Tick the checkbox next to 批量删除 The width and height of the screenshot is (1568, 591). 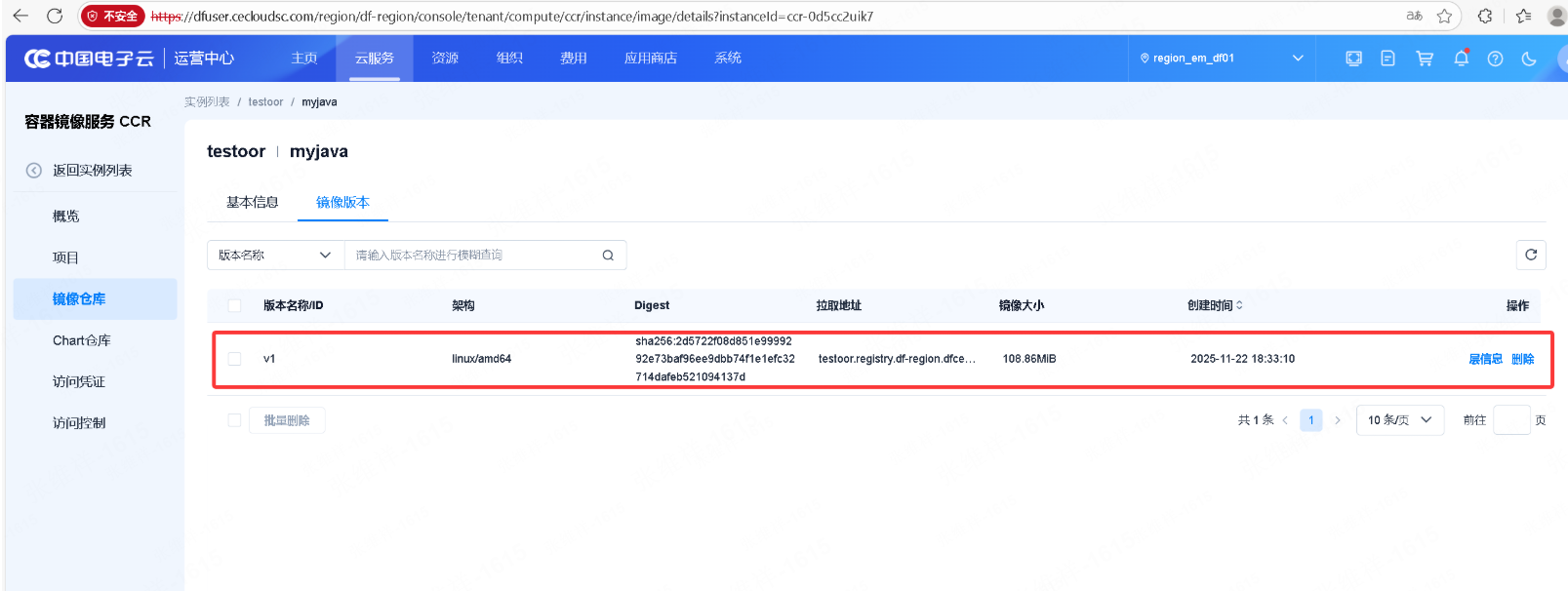pyautogui.click(x=234, y=420)
